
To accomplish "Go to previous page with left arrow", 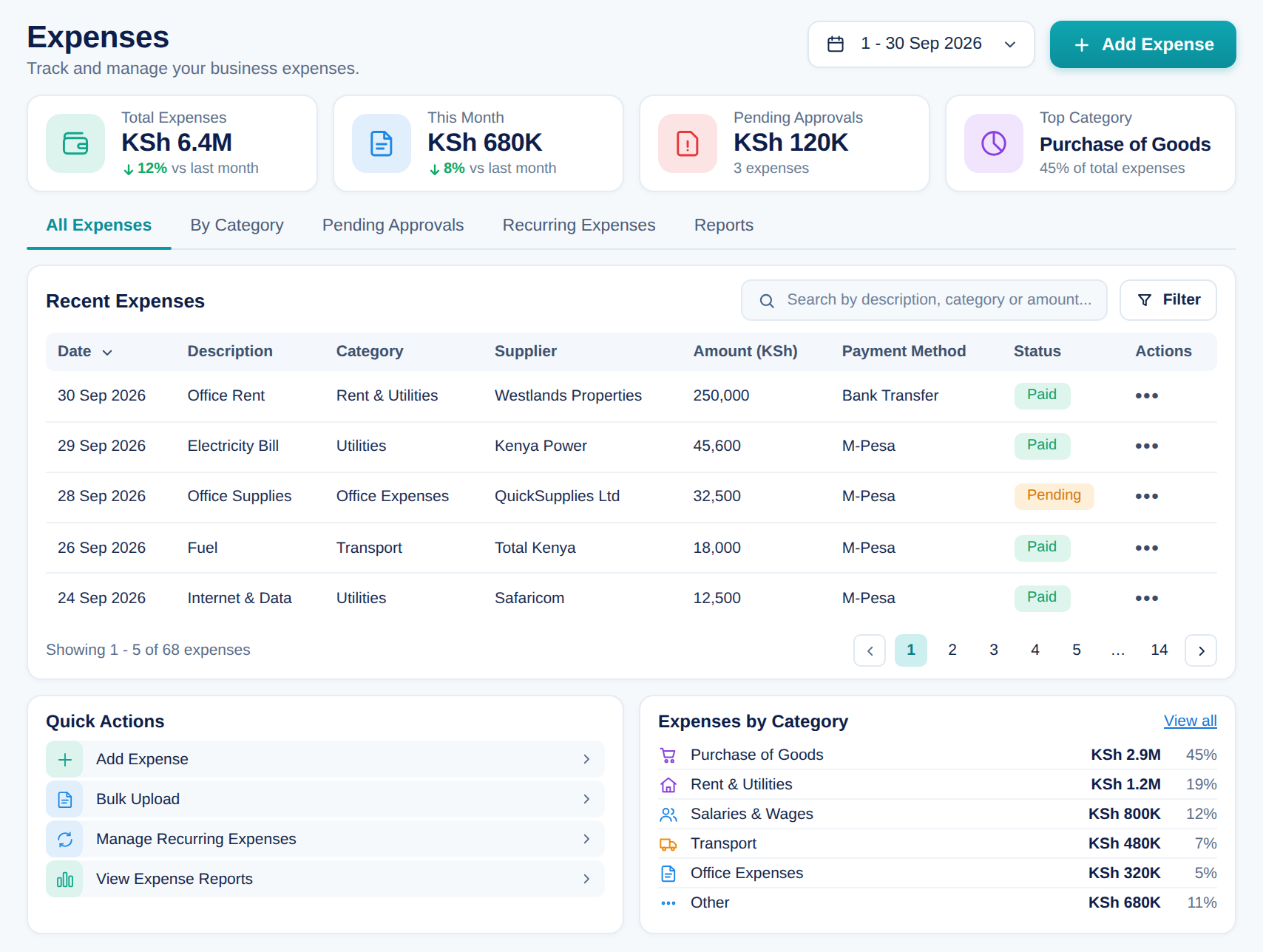I will pyautogui.click(x=870, y=650).
